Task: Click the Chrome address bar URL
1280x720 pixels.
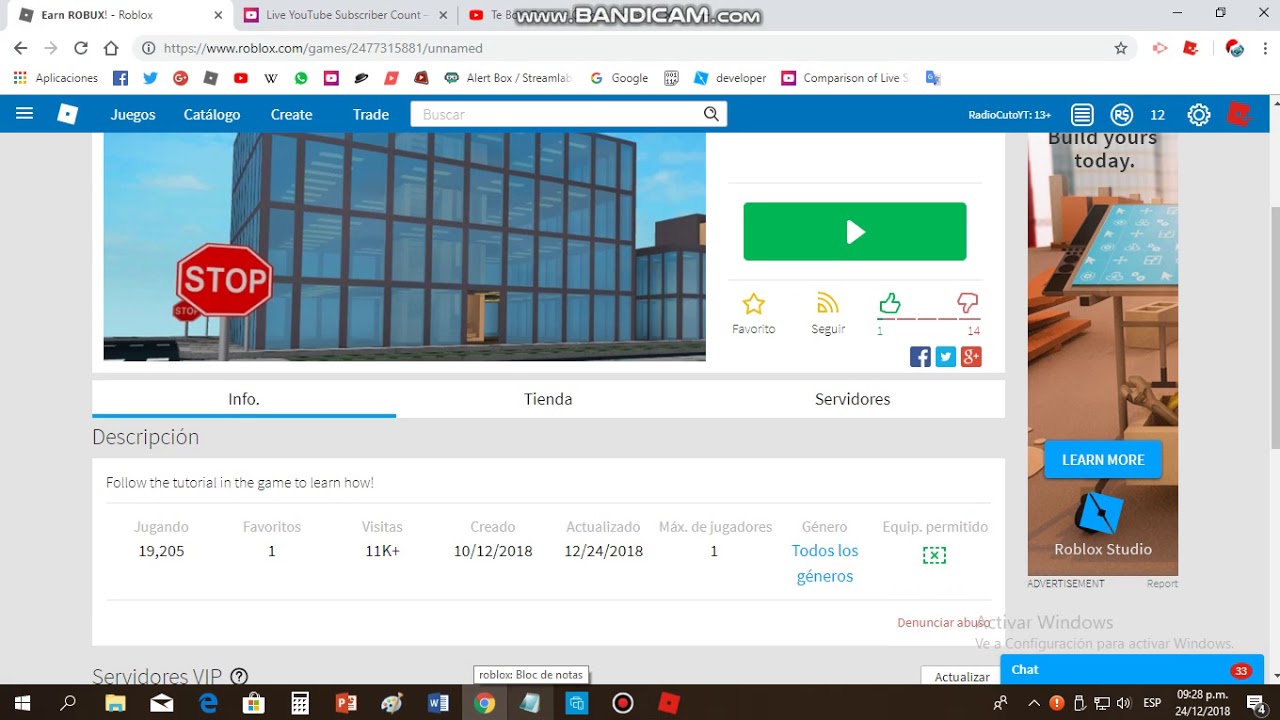Action: tap(323, 48)
